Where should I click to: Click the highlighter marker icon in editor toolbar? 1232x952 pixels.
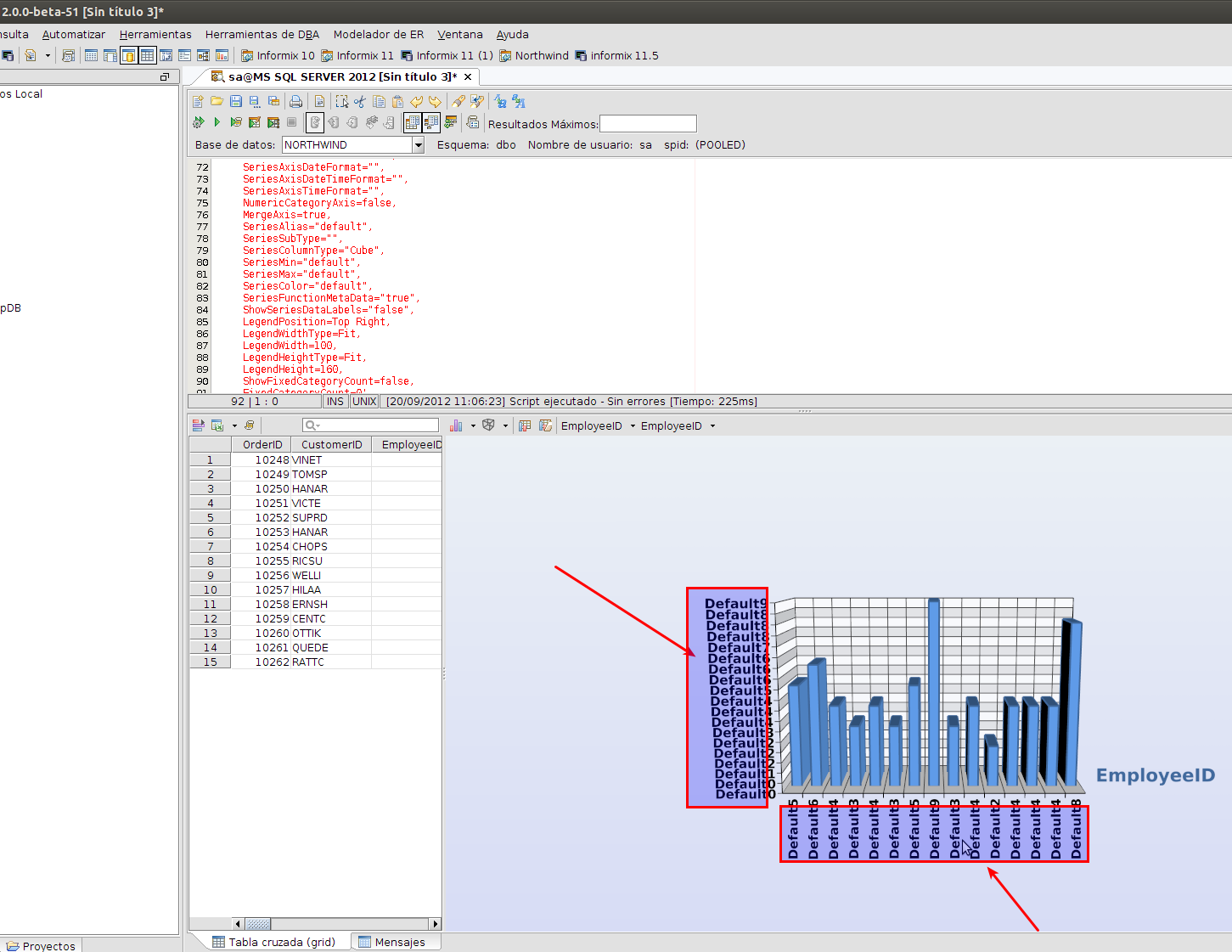click(458, 102)
